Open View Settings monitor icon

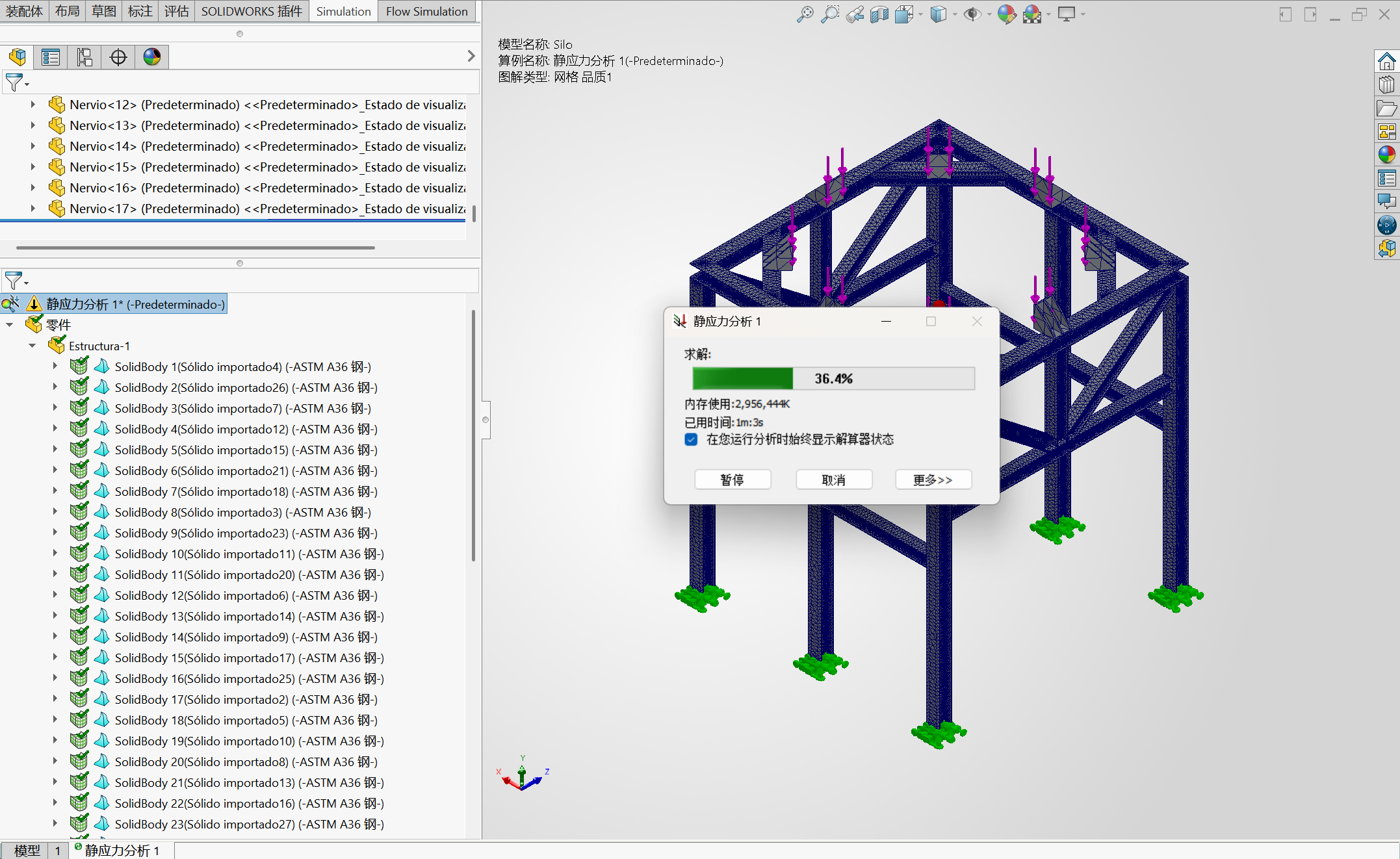pos(1067,14)
